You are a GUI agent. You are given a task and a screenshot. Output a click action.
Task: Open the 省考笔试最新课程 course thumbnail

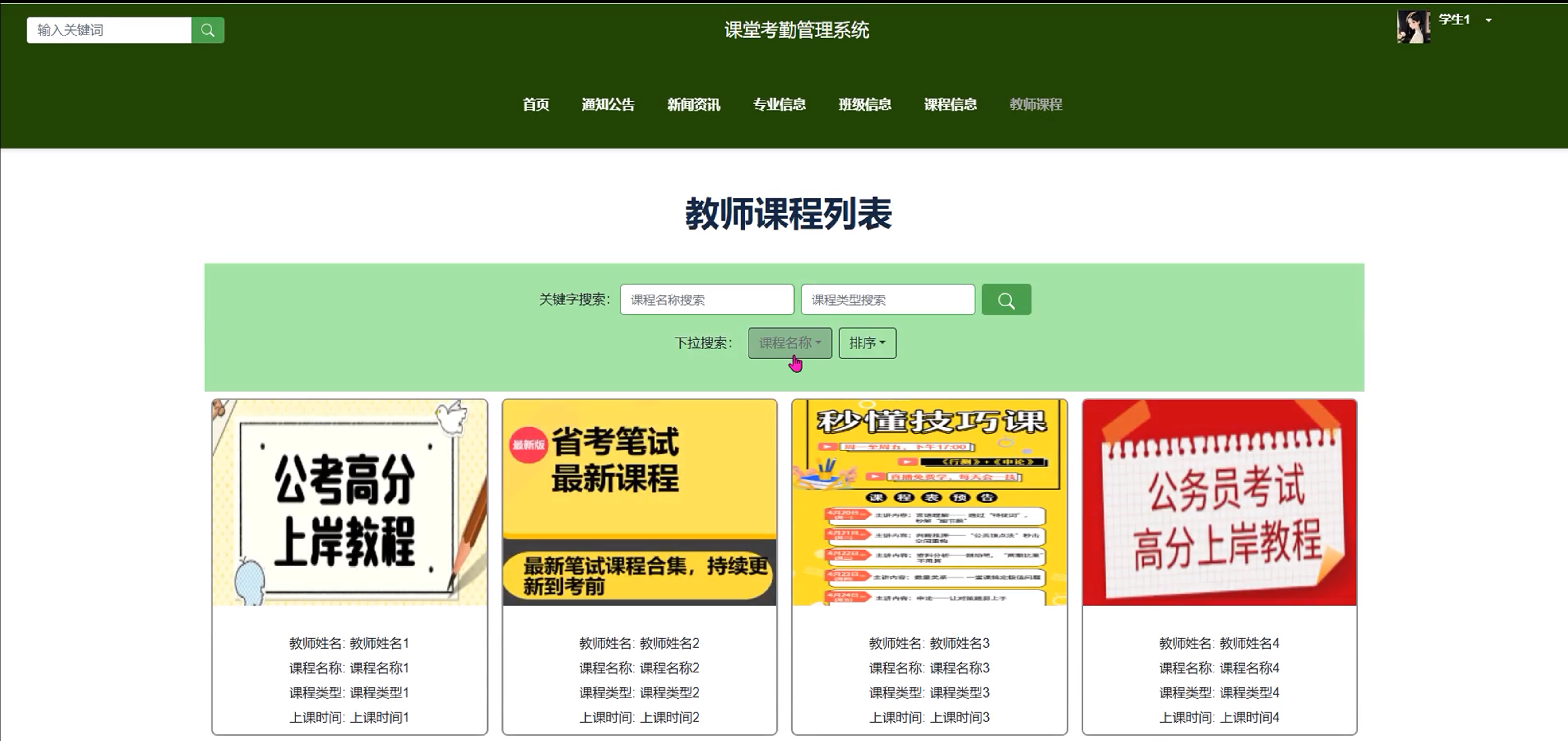[639, 503]
